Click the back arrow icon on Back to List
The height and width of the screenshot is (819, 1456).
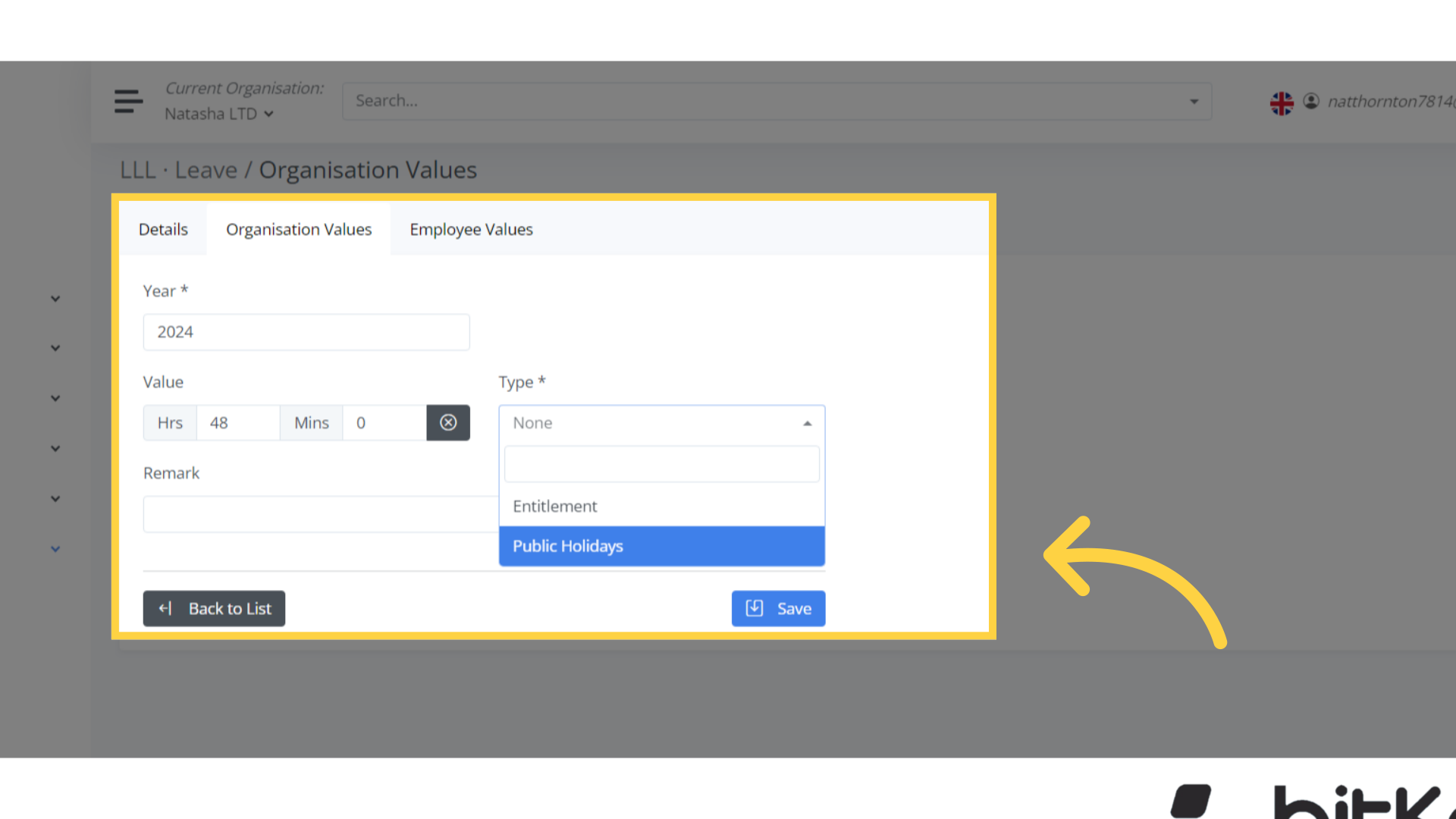[165, 608]
